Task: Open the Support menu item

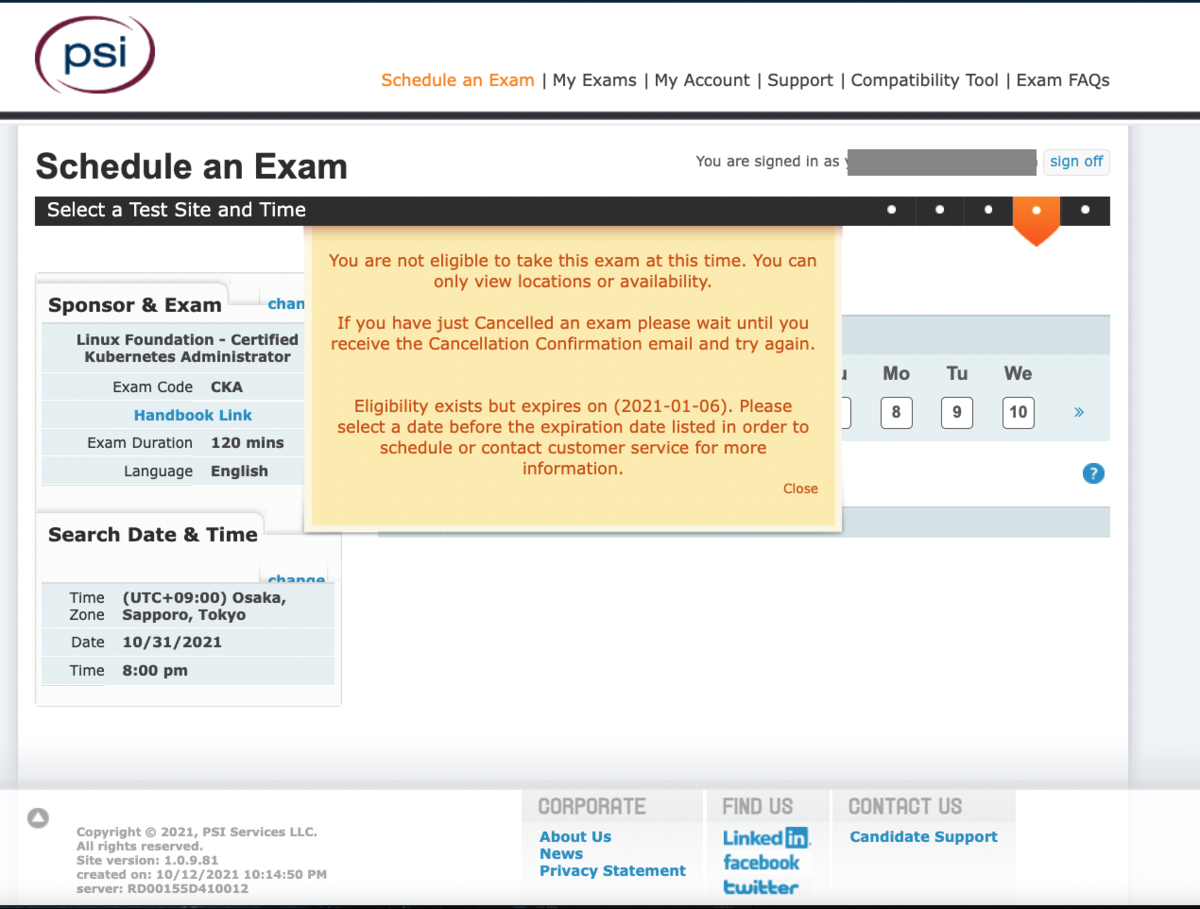Action: [x=800, y=80]
